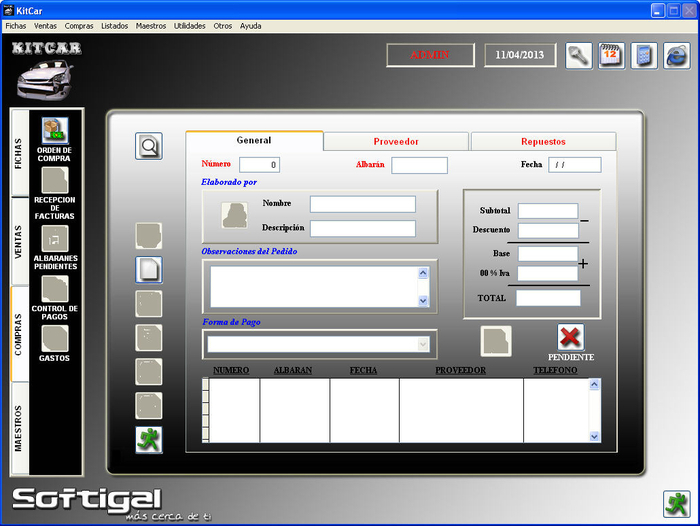
Task: Open the Listados menu
Action: [x=115, y=26]
